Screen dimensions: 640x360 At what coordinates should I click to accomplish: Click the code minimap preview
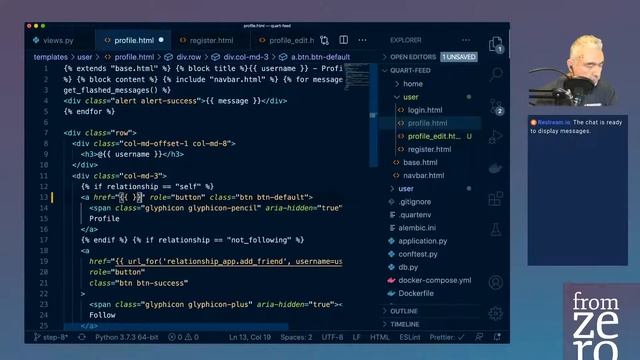356,77
